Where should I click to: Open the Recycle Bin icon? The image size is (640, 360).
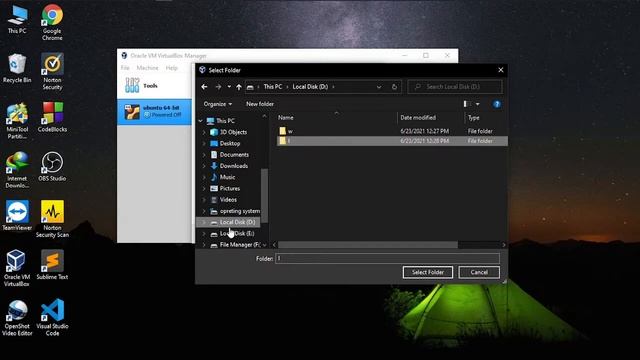coord(17,69)
